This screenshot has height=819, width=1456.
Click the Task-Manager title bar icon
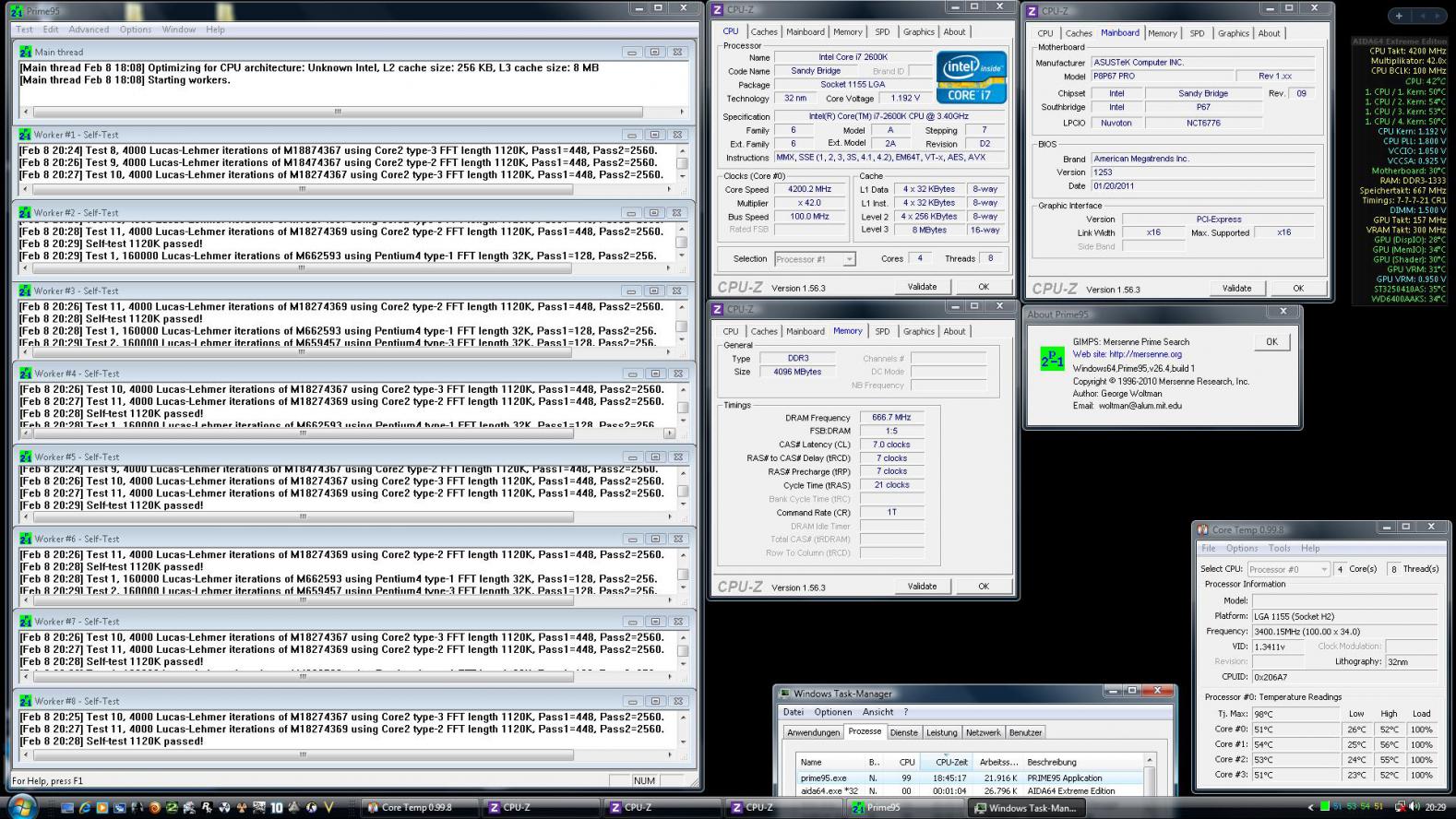click(x=785, y=694)
